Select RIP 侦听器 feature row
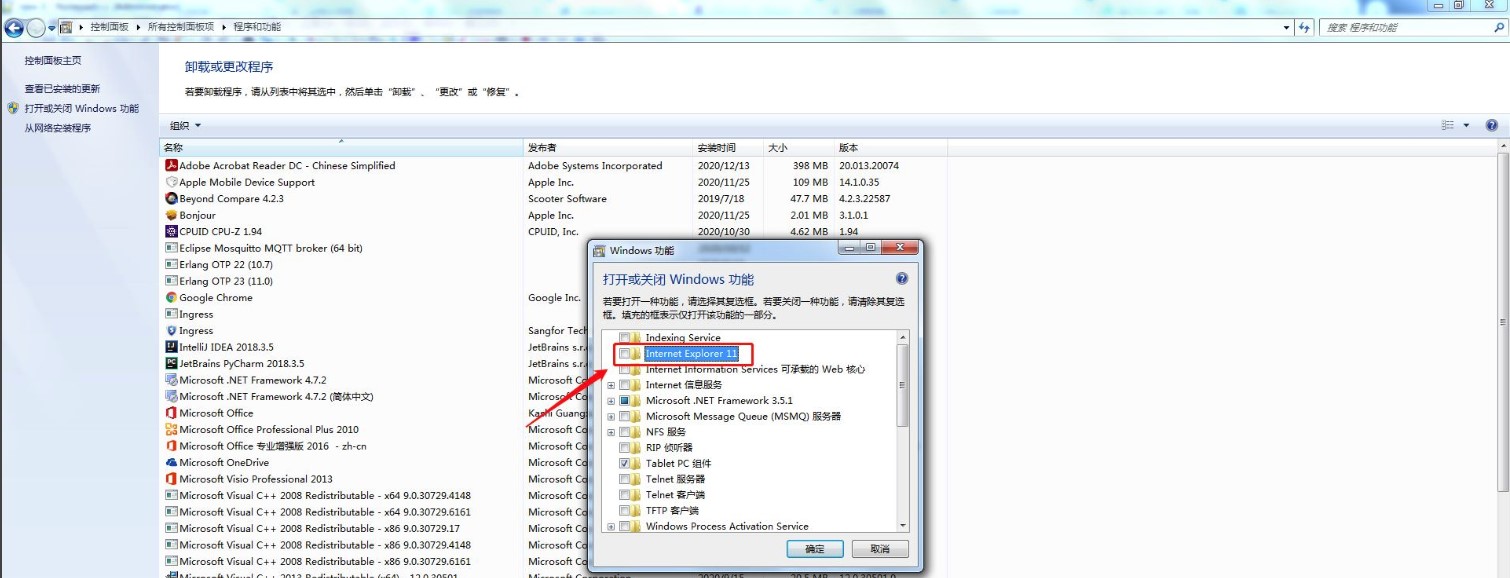 [x=669, y=448]
